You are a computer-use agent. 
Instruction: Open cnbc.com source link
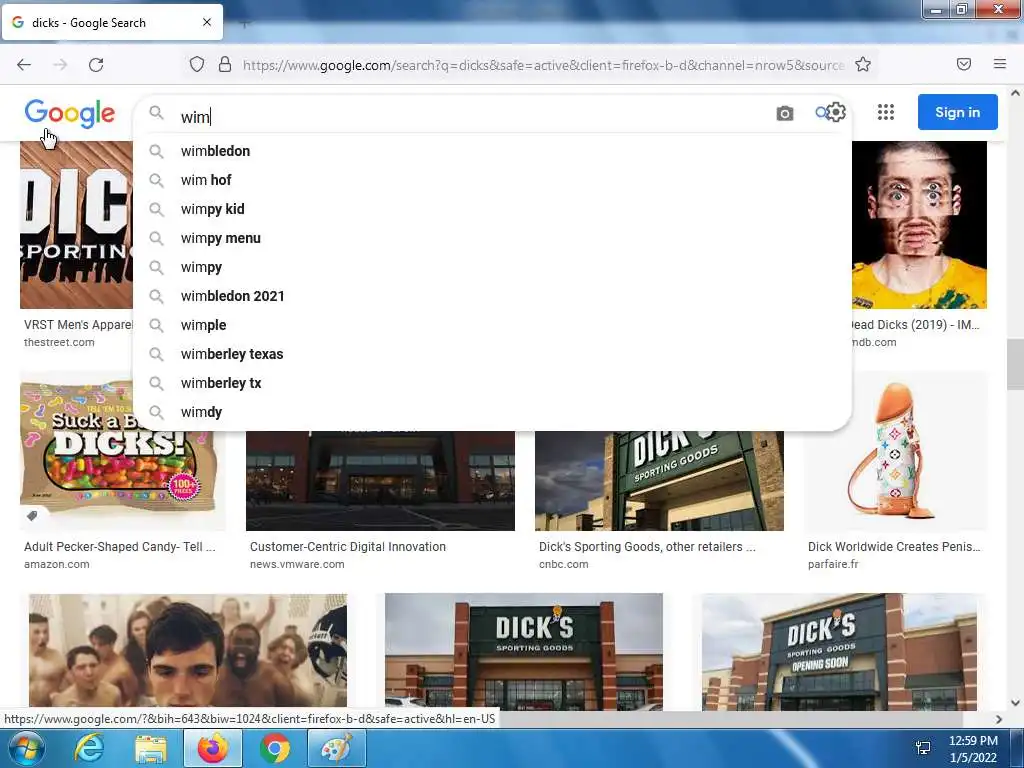pos(564,564)
